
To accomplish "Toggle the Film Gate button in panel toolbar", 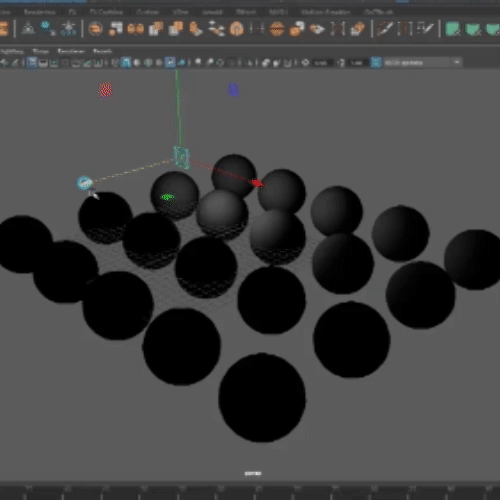I will coord(43,63).
